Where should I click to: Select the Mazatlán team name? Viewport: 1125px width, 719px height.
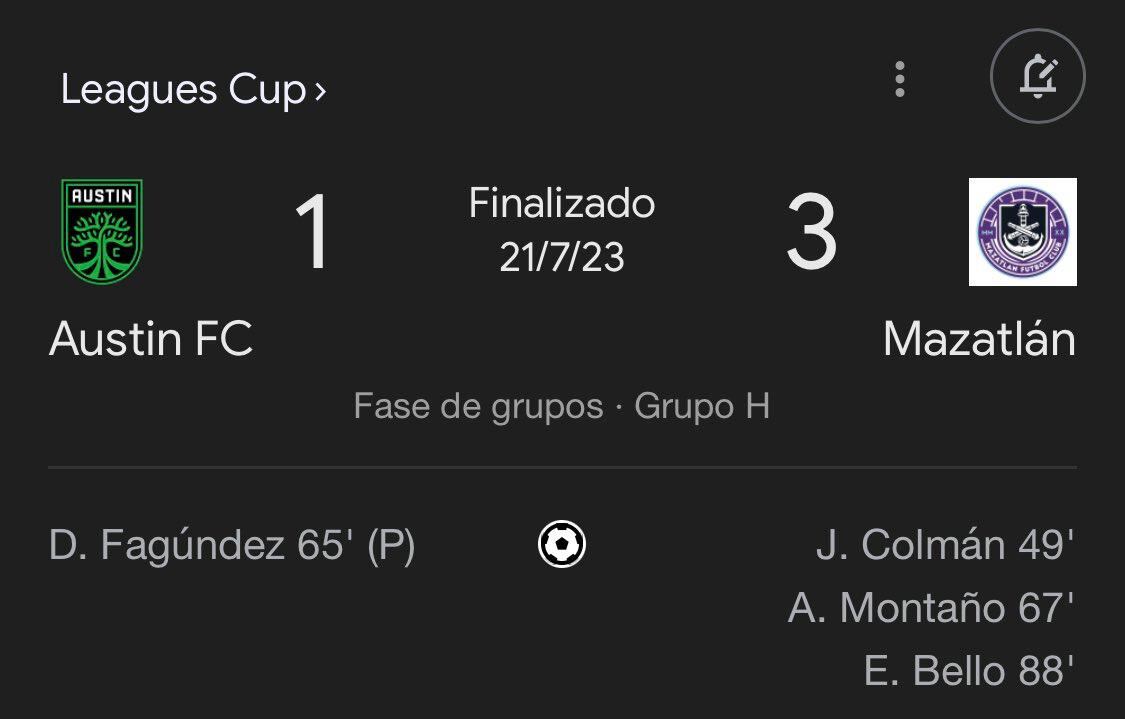[979, 340]
